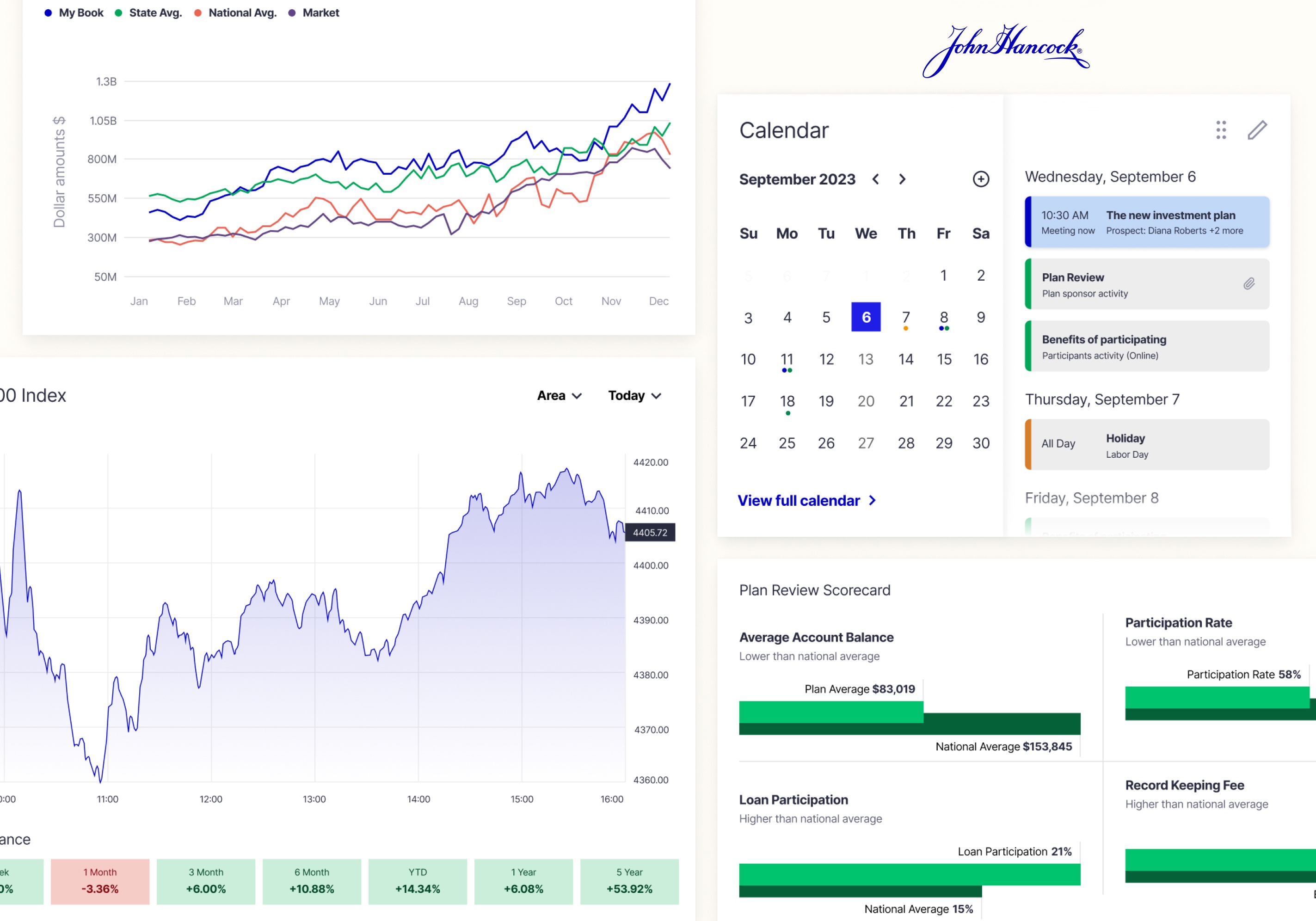Open the View full calendar link
Viewport: 1316px width, 921px height.
coord(799,500)
